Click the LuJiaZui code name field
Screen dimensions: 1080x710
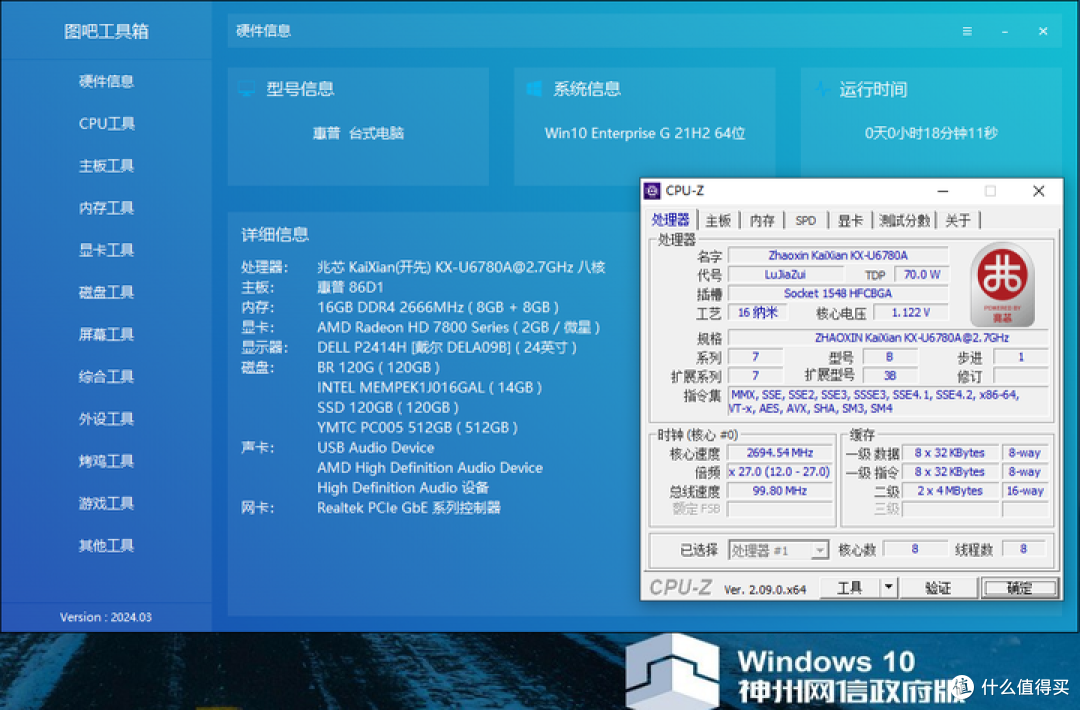click(x=785, y=275)
